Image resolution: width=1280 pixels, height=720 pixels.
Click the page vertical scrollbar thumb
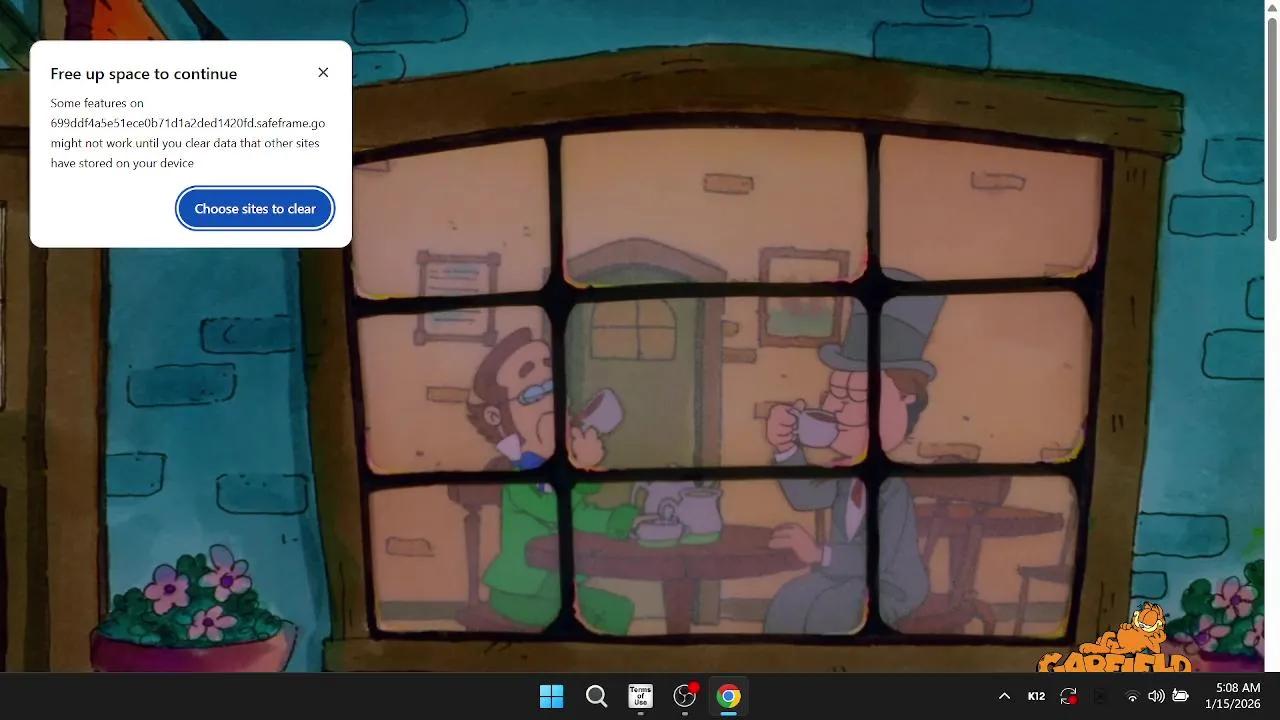[x=1272, y=127]
